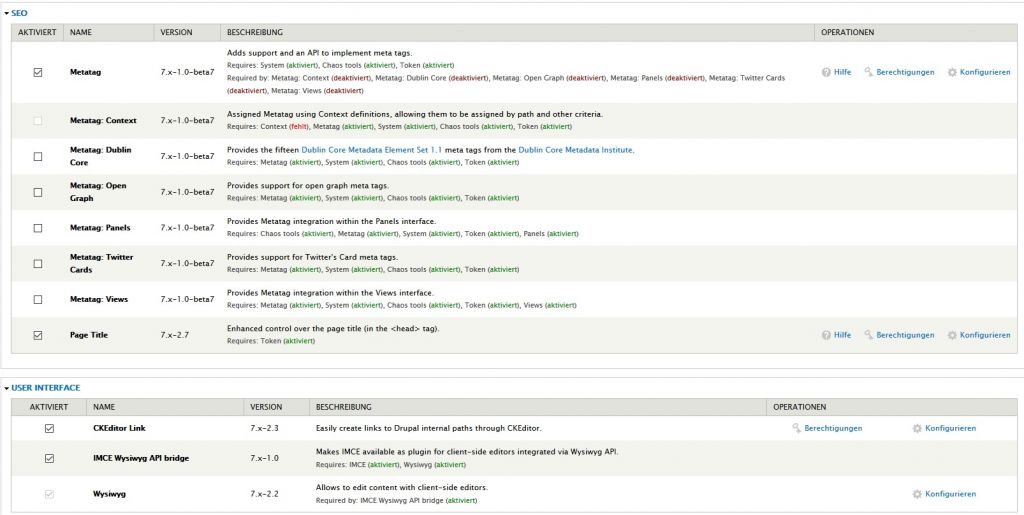
Task: Click the Konfigurieren gear icon for Page Title
Action: (x=952, y=335)
